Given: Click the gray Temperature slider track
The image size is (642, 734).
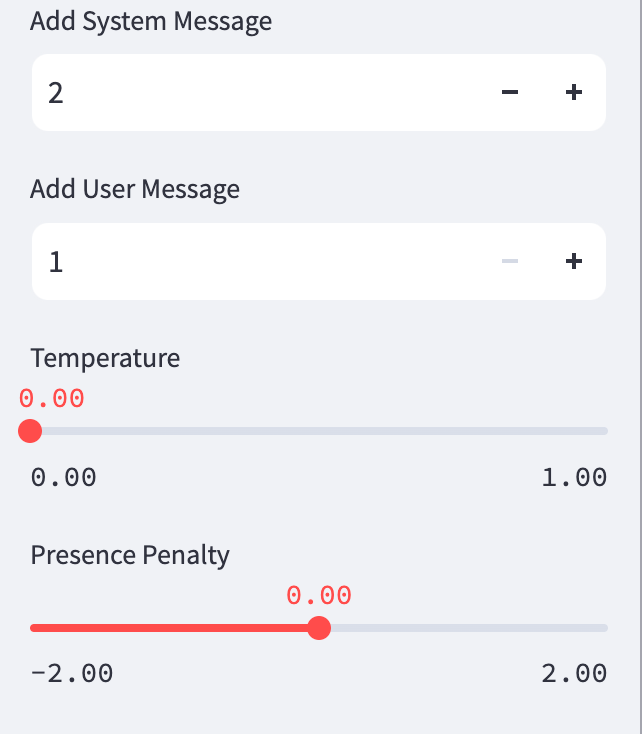Looking at the screenshot, I should point(320,431).
